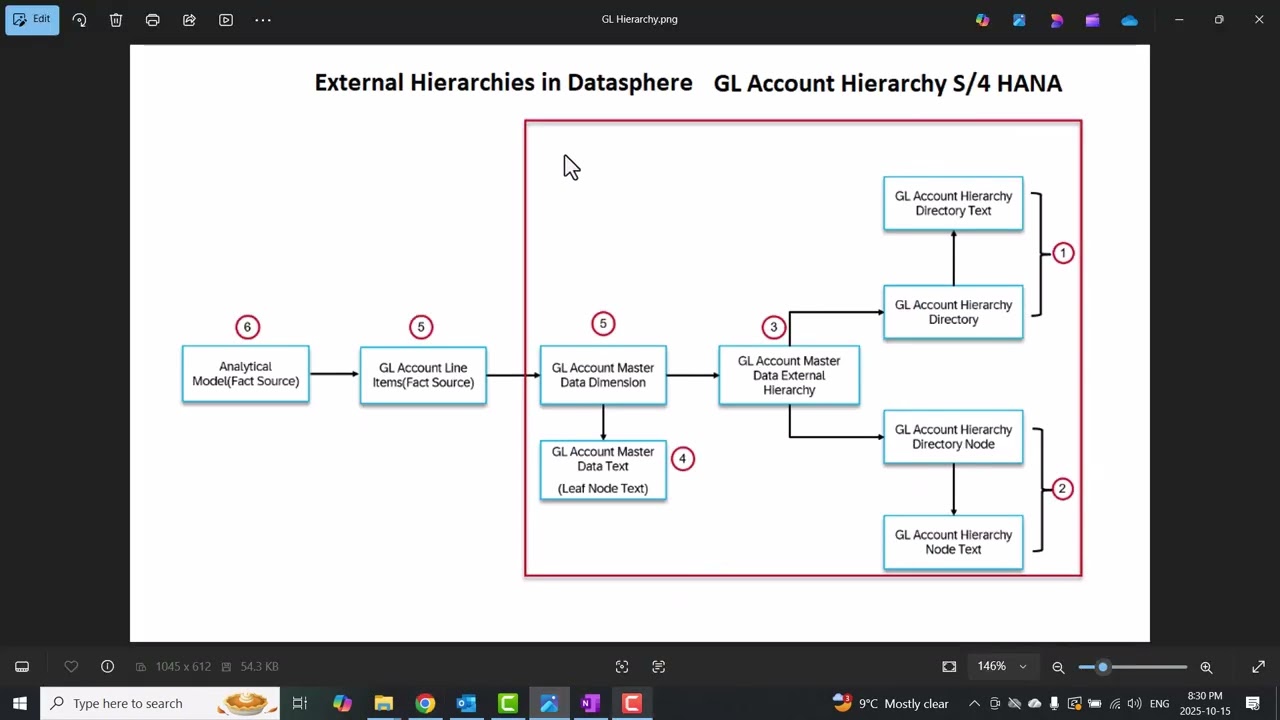
Task: Click the GL Hierarchy.png file name
Action: 640,19
